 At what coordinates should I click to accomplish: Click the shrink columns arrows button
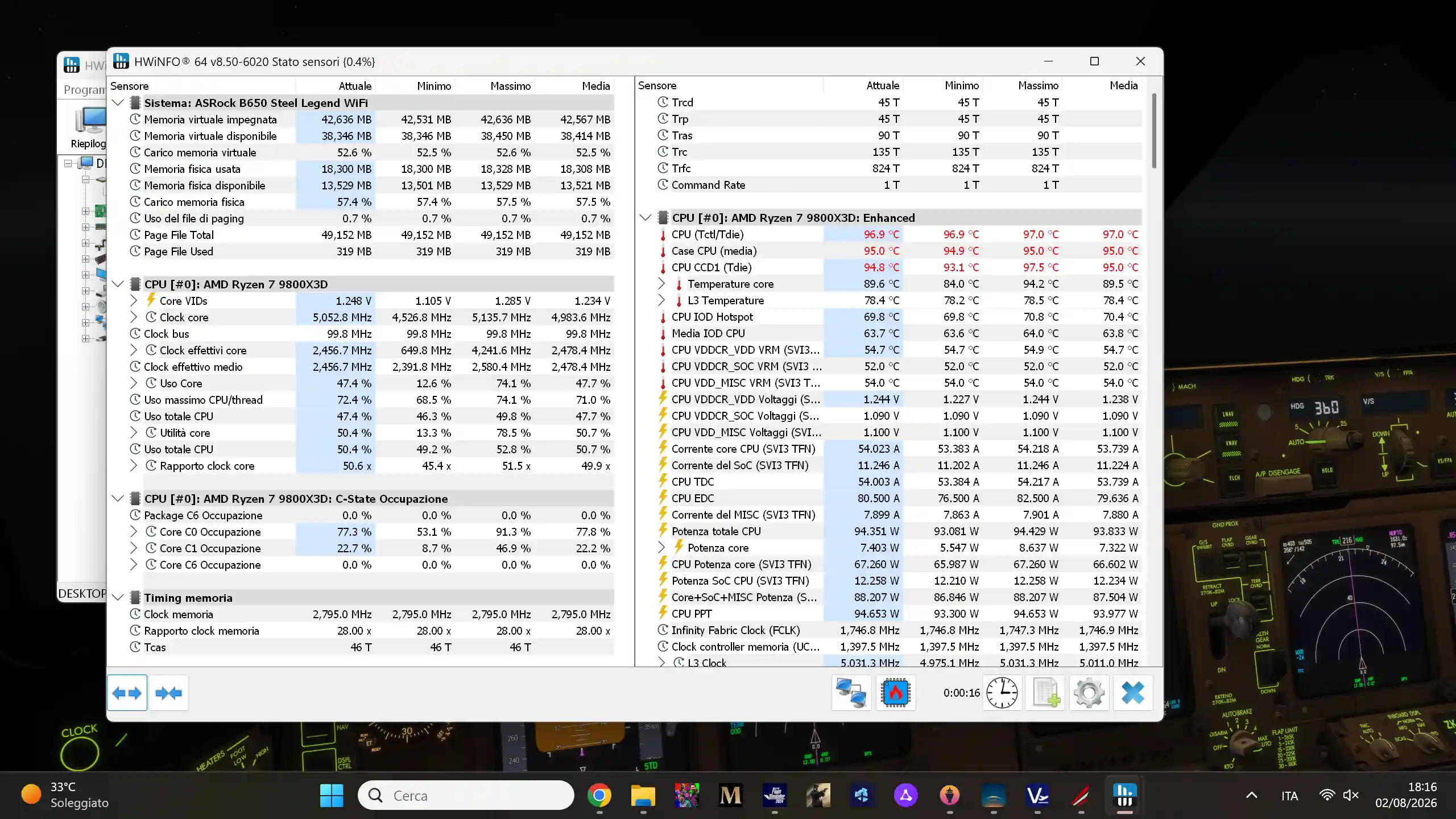click(x=168, y=693)
